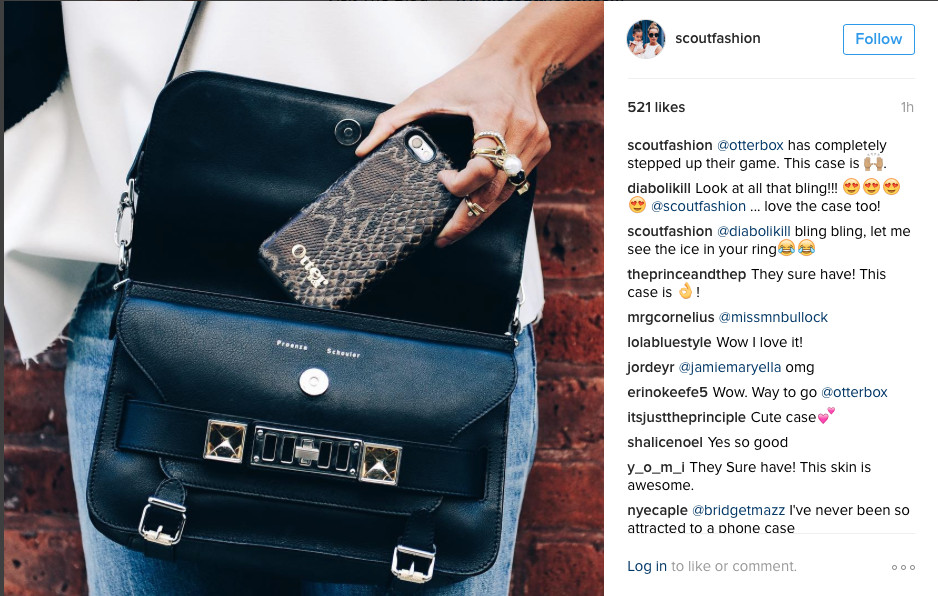This screenshot has width=938, height=596.
Task: Click the post photo of the bag
Action: click(303, 298)
